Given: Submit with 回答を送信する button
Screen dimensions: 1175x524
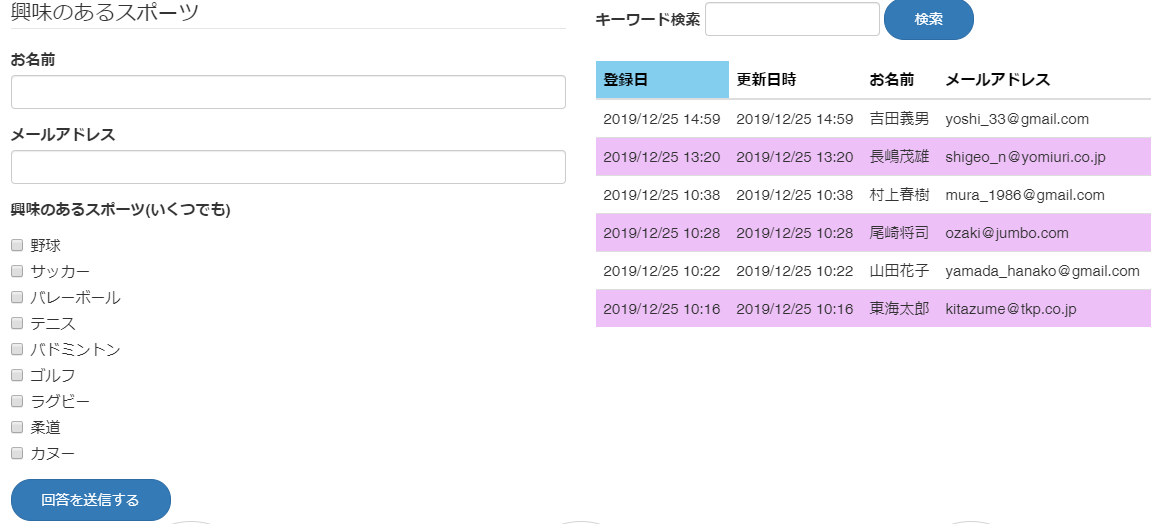Looking at the screenshot, I should [91, 500].
